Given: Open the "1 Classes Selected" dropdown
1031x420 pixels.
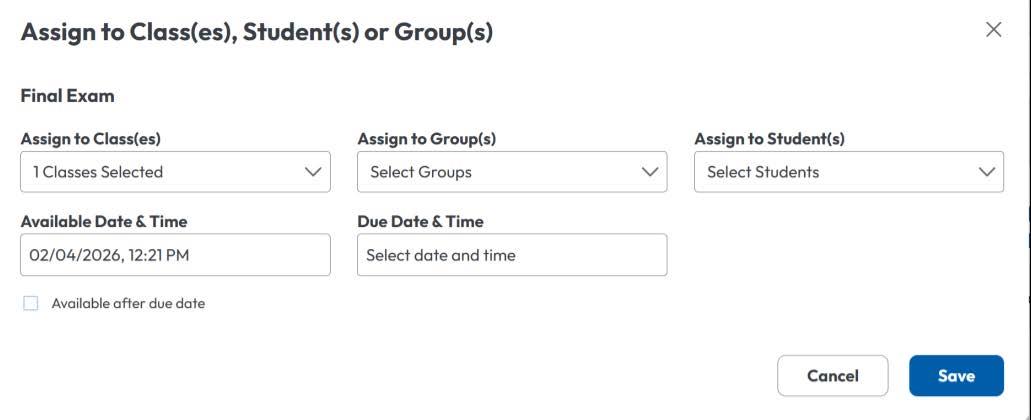Looking at the screenshot, I should click(x=160, y=172).
